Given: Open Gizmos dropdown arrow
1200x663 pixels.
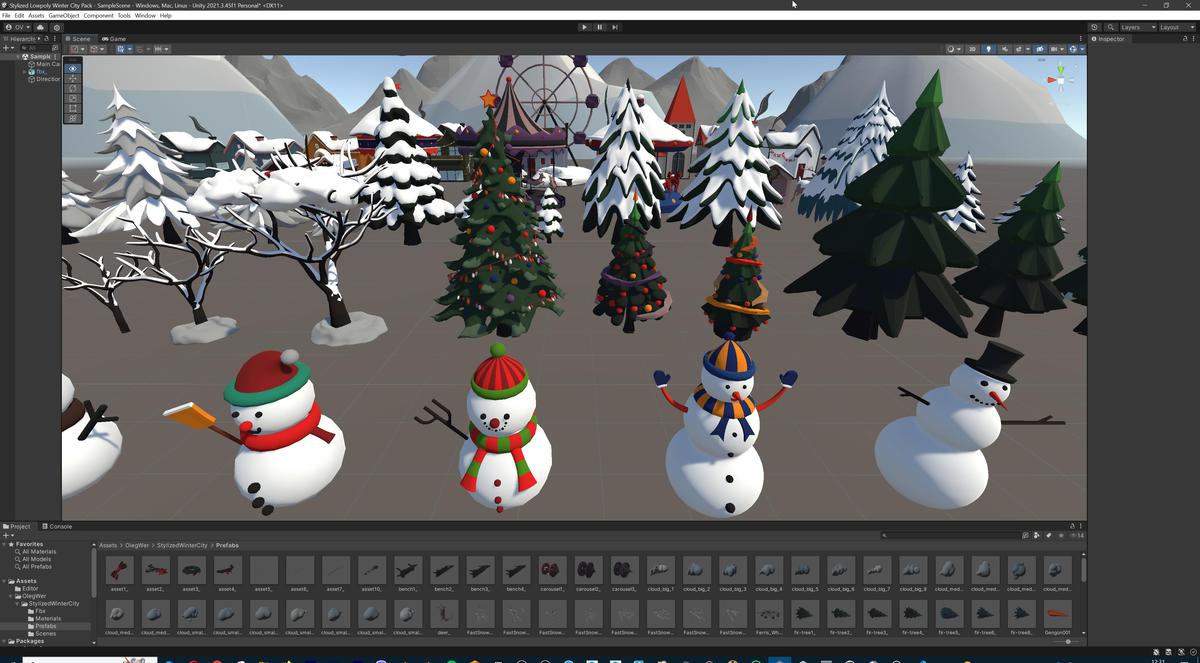Looking at the screenshot, I should click(1082, 49).
